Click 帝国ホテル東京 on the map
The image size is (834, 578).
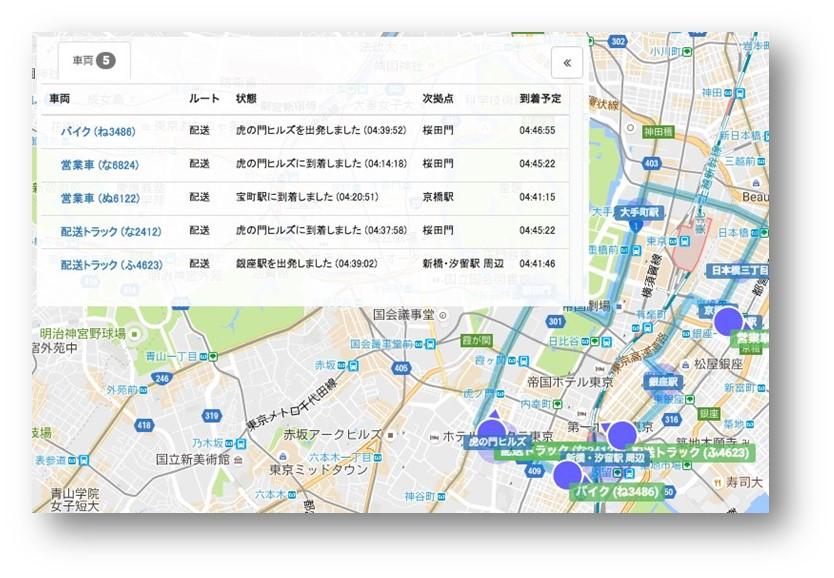click(571, 382)
